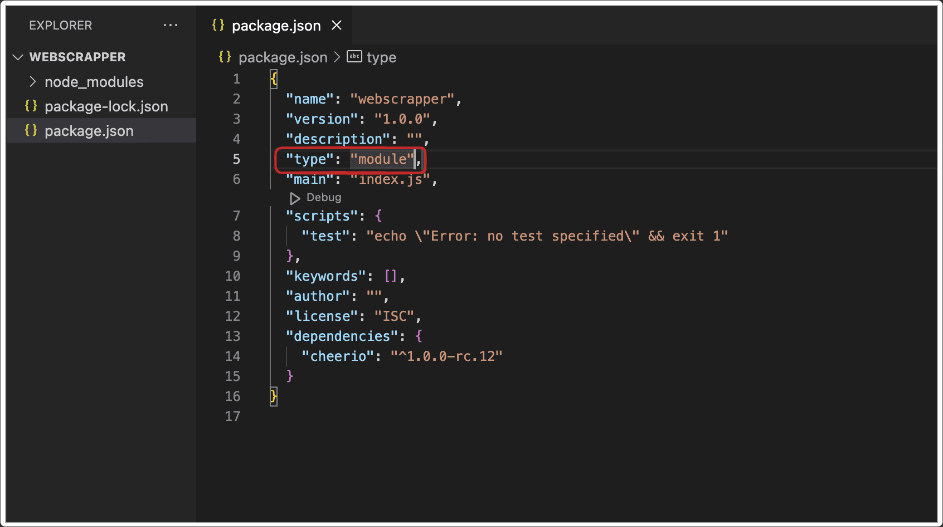The image size is (943, 527).
Task: Click the "scripts" key on line 7
Action: [x=322, y=216]
